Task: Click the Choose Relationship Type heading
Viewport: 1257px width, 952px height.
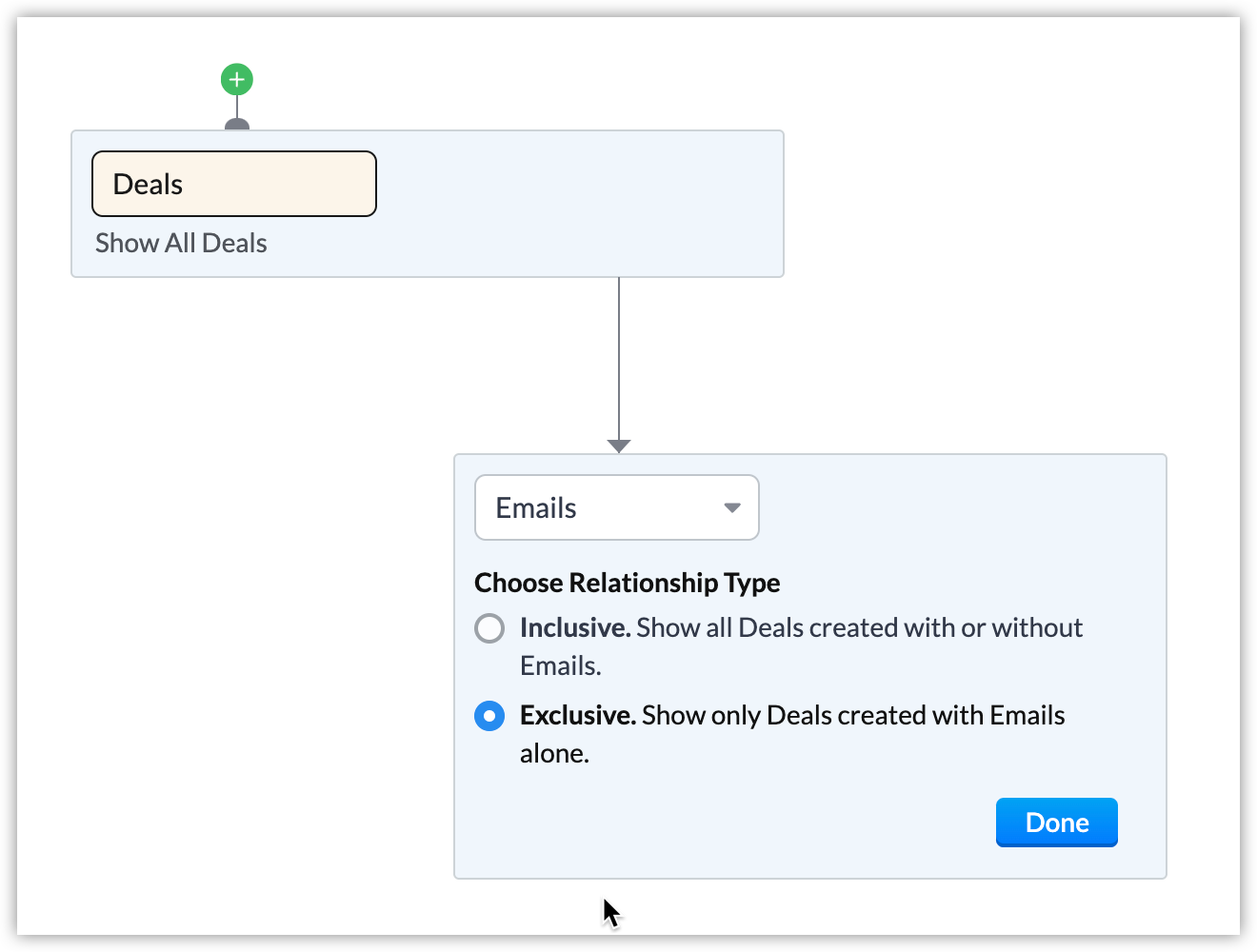Action: point(627,583)
